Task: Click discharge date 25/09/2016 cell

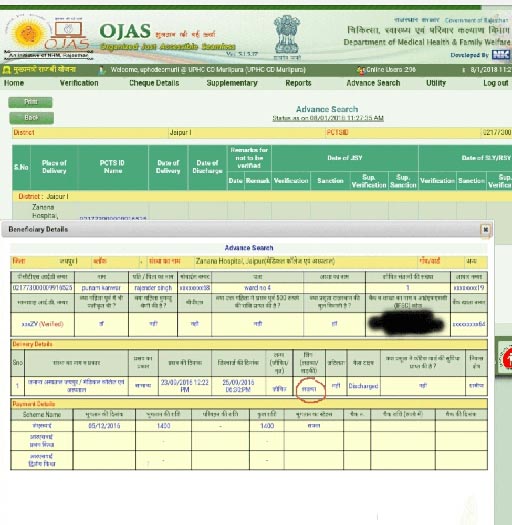Action: coord(238,386)
